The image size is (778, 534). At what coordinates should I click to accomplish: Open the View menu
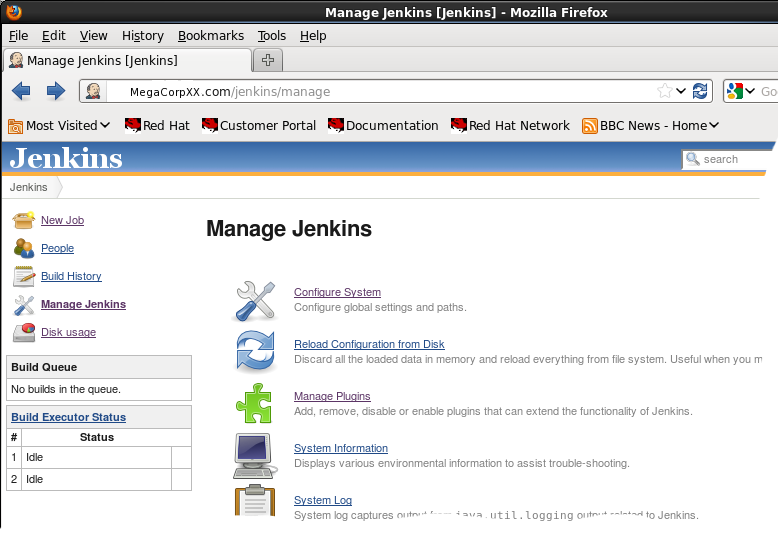pos(93,36)
